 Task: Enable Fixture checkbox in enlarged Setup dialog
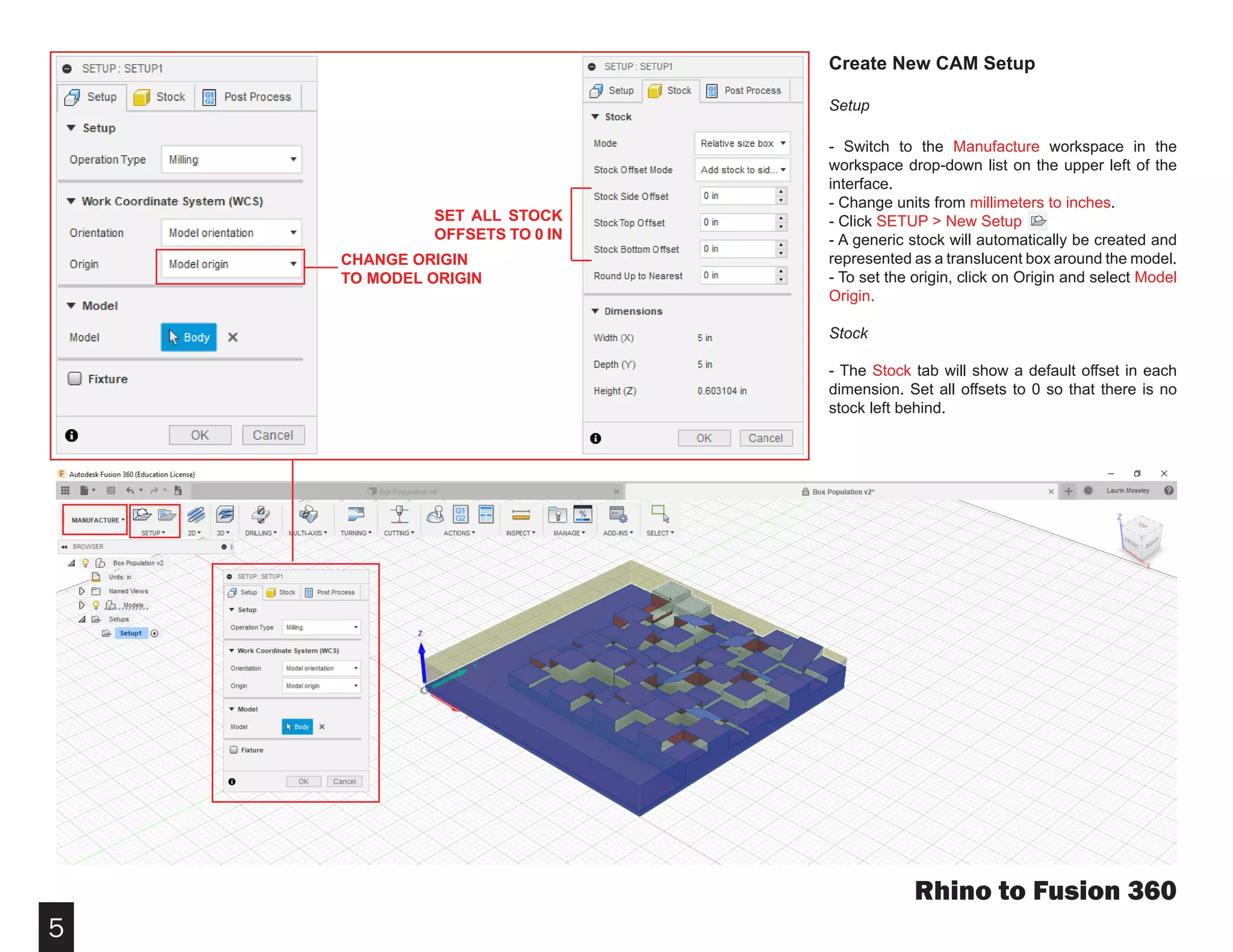[75, 379]
